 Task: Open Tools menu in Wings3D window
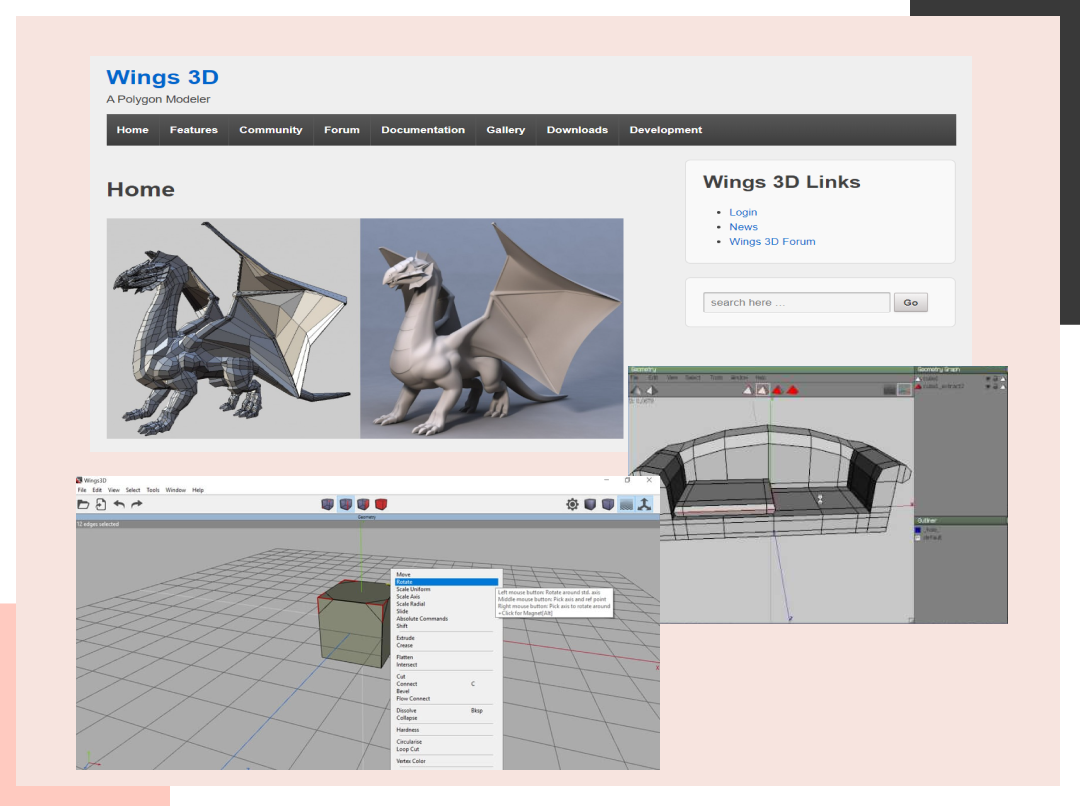(153, 490)
